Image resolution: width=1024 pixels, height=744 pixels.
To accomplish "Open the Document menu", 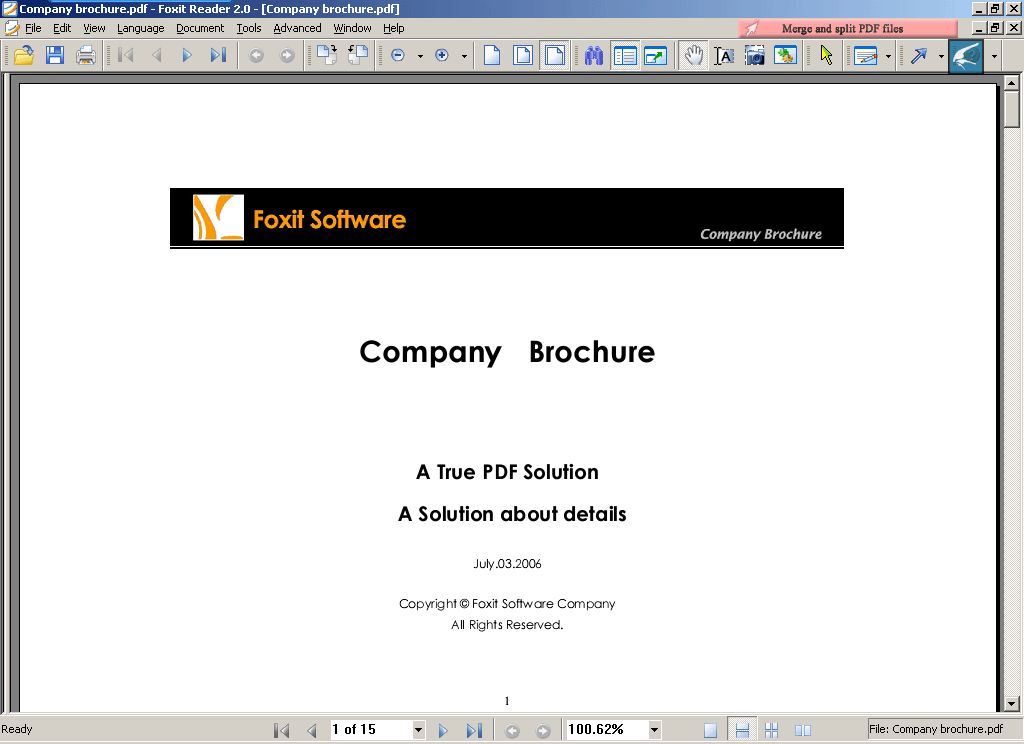I will 200,28.
